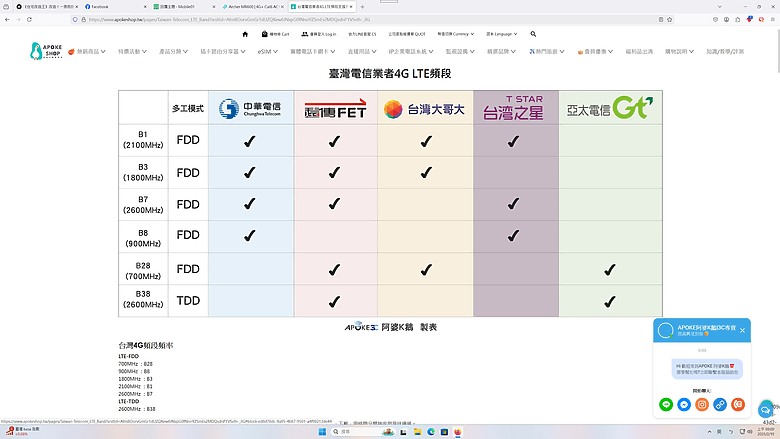
Task: Open the Currency dropdown
Action: tap(456, 34)
